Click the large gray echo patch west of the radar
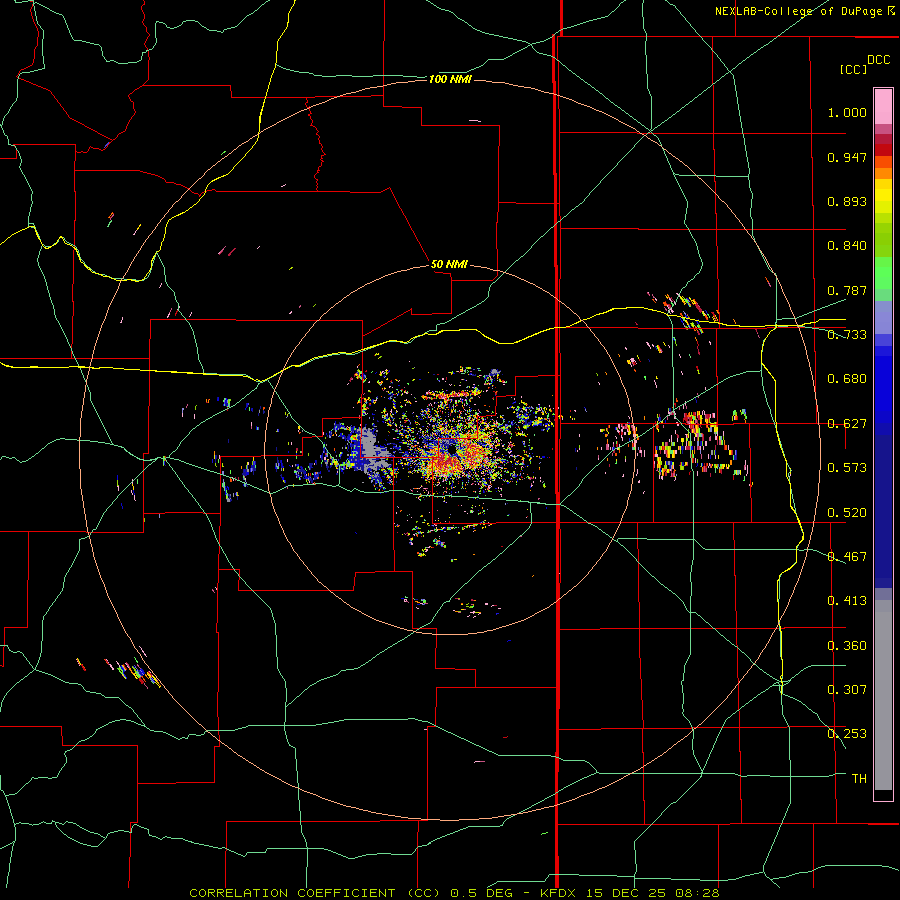Screen dimensions: 900x900 373,449
